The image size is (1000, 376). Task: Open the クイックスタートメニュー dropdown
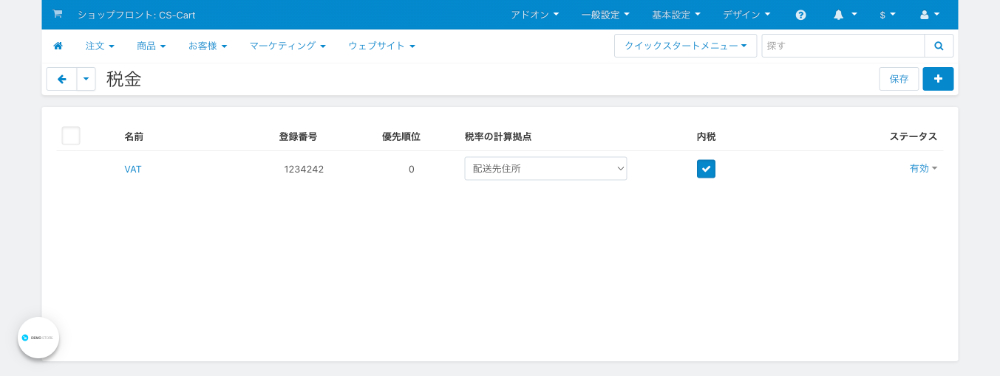tap(686, 46)
